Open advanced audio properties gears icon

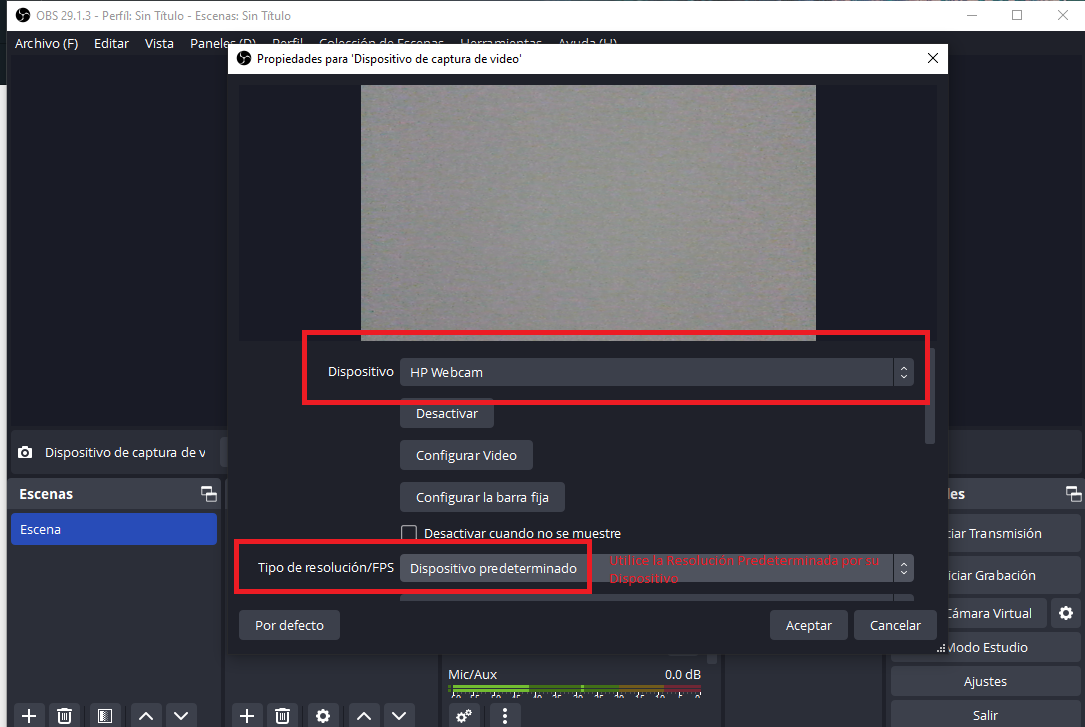464,715
